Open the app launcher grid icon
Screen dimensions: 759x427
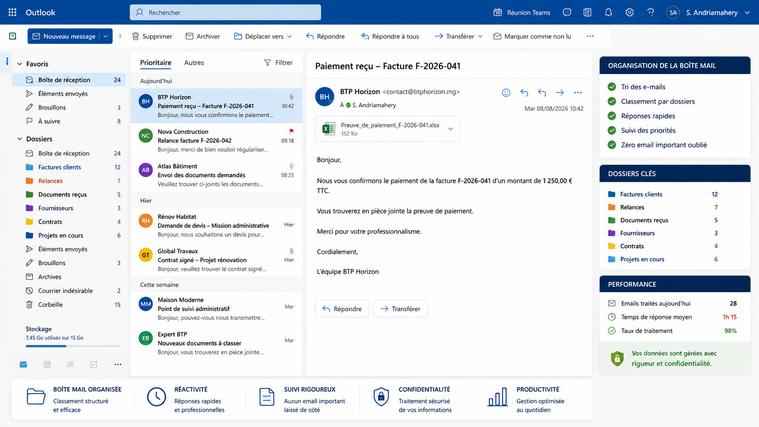point(13,12)
